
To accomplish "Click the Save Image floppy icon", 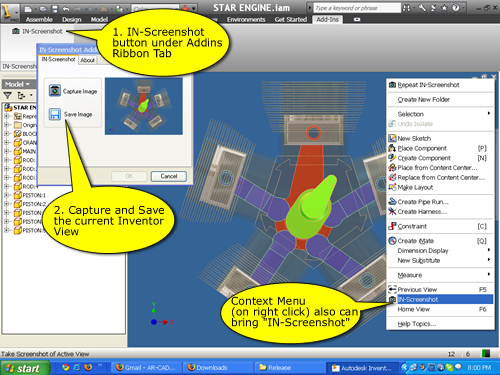I will pyautogui.click(x=55, y=114).
